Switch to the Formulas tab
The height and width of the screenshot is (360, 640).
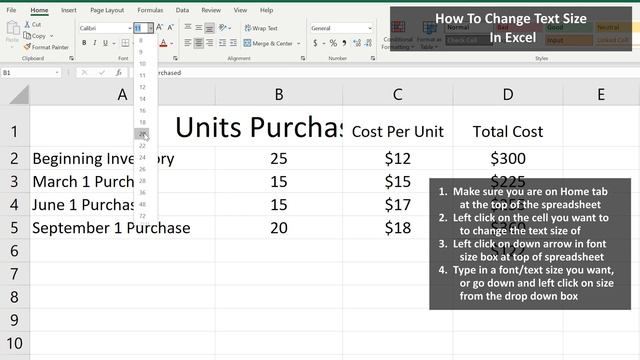coord(150,10)
